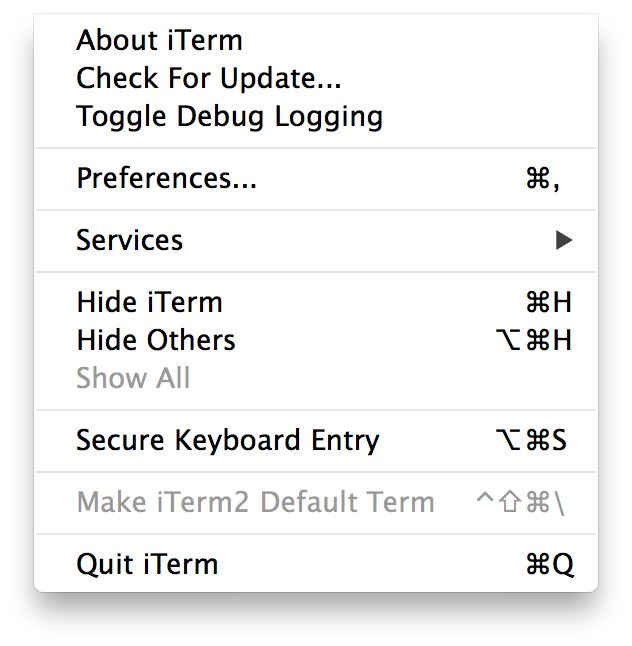Quit iTerm via the menu

coord(146,565)
